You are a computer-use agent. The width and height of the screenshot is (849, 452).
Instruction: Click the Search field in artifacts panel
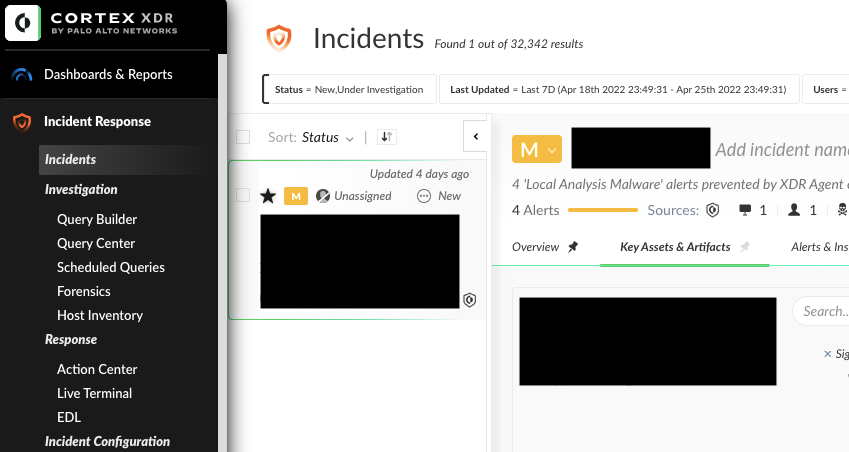pos(821,311)
